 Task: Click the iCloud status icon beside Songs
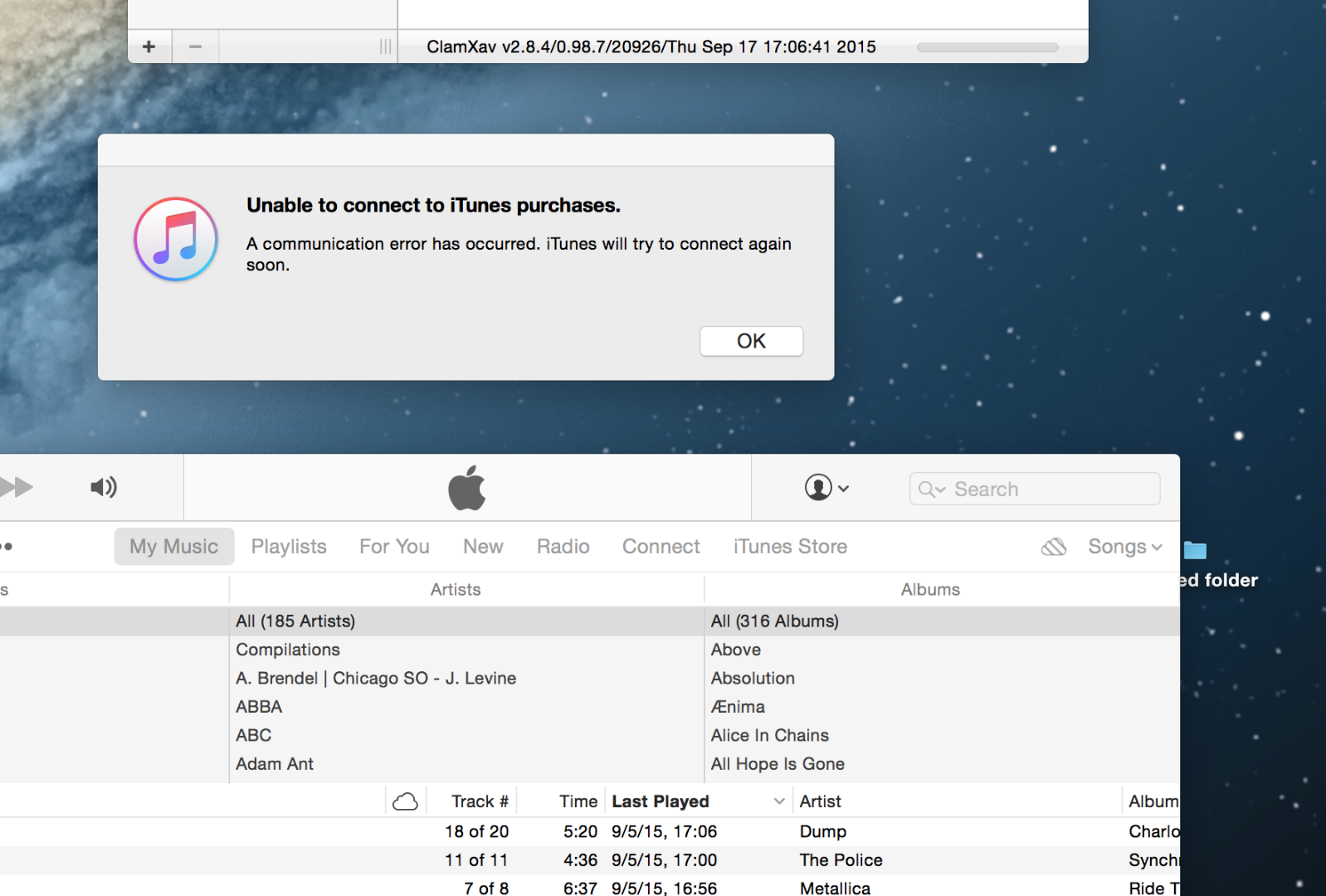(1054, 547)
